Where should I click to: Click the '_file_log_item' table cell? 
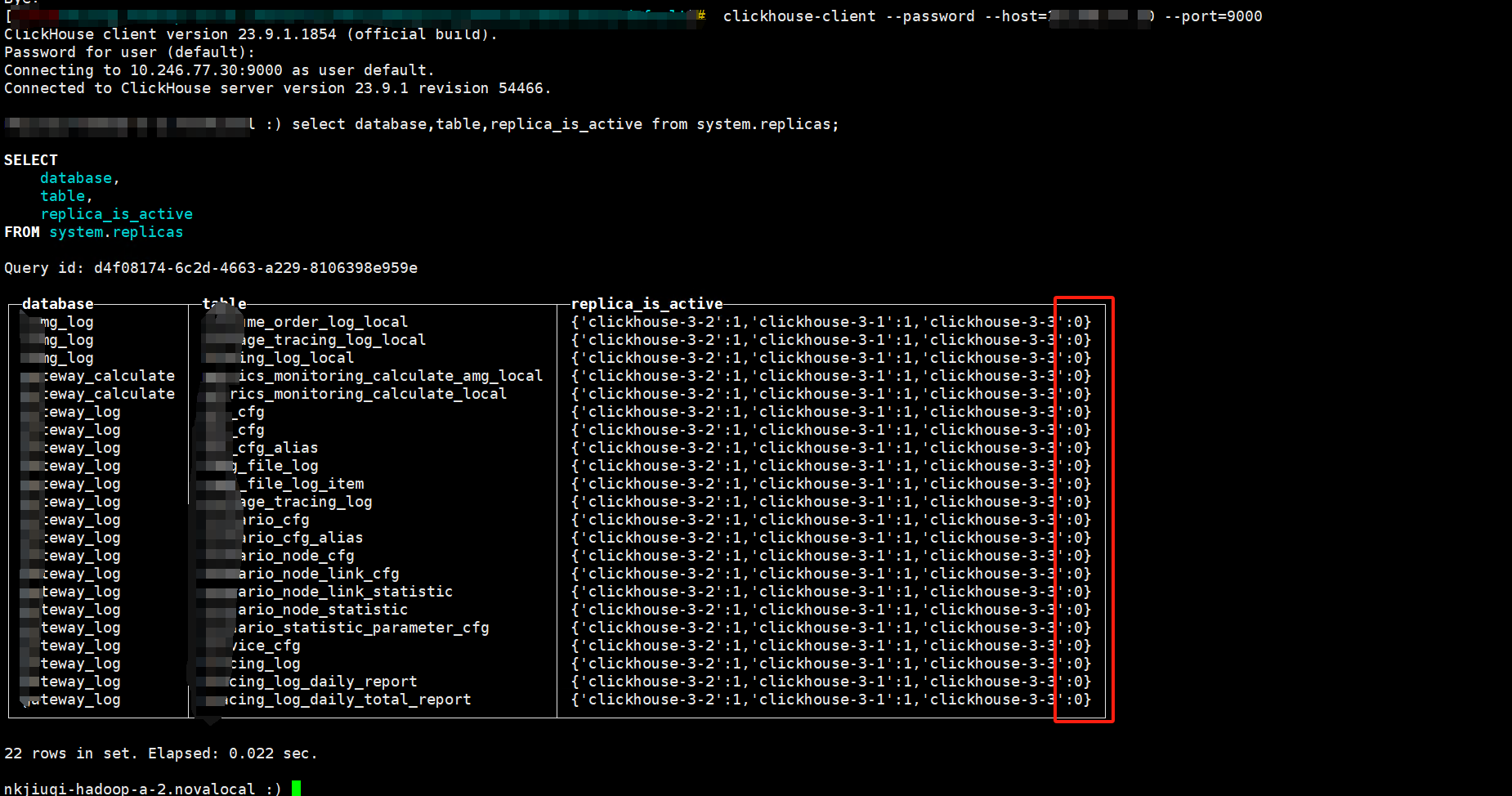[x=301, y=484]
